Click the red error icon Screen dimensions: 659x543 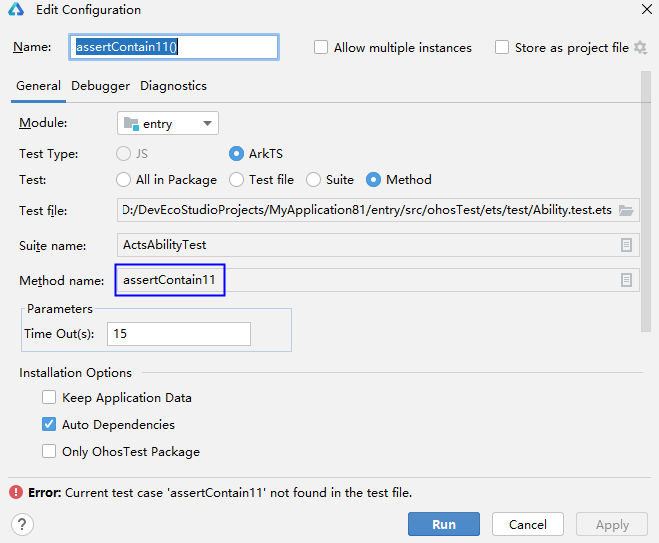pyautogui.click(x=16, y=492)
